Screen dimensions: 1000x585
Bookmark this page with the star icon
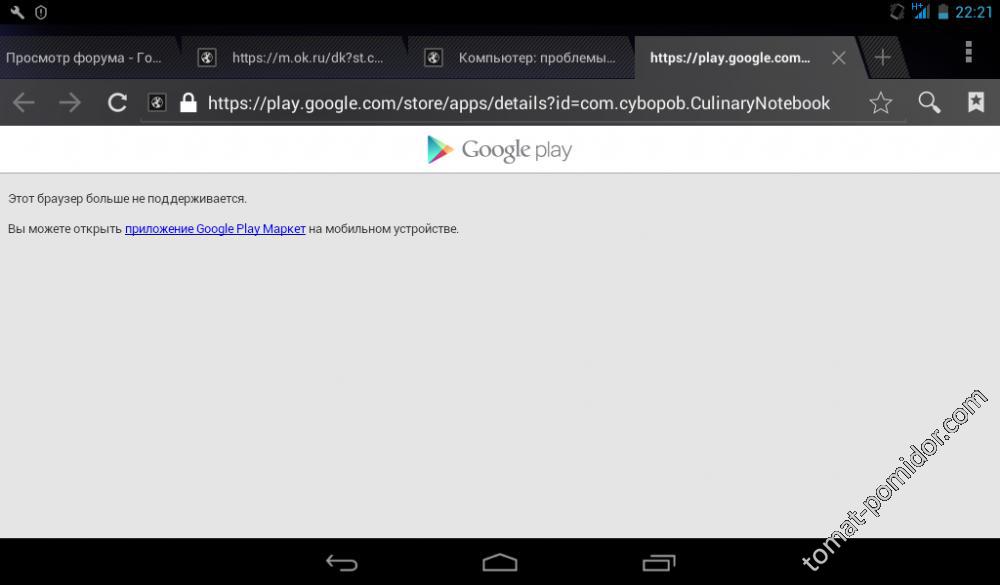(881, 102)
